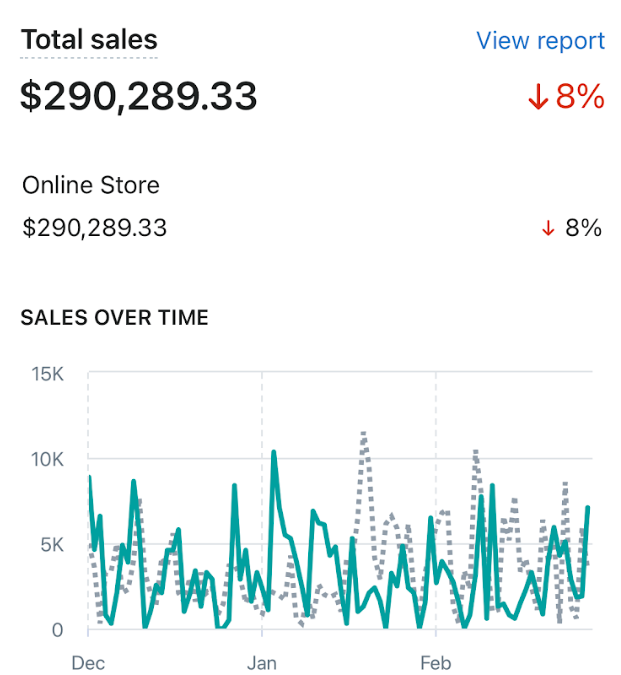Select the large $290,289.33 total sales value
Image resolution: width=621 pixels, height=675 pixels.
tap(139, 96)
